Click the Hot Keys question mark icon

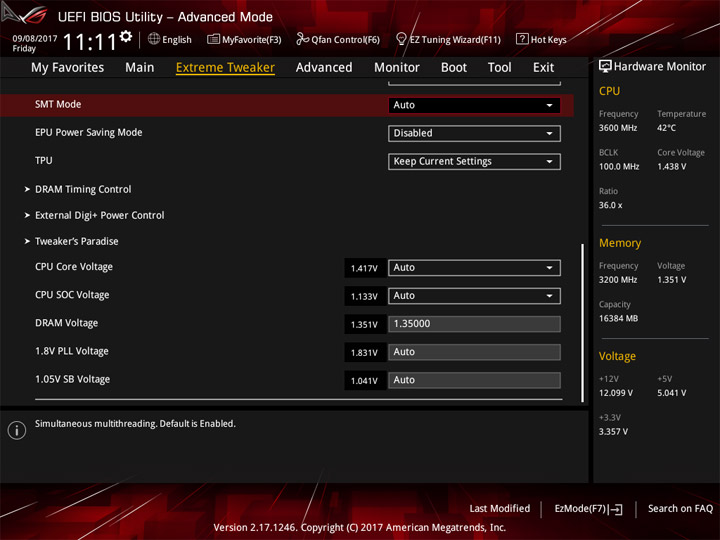pyautogui.click(x=522, y=39)
